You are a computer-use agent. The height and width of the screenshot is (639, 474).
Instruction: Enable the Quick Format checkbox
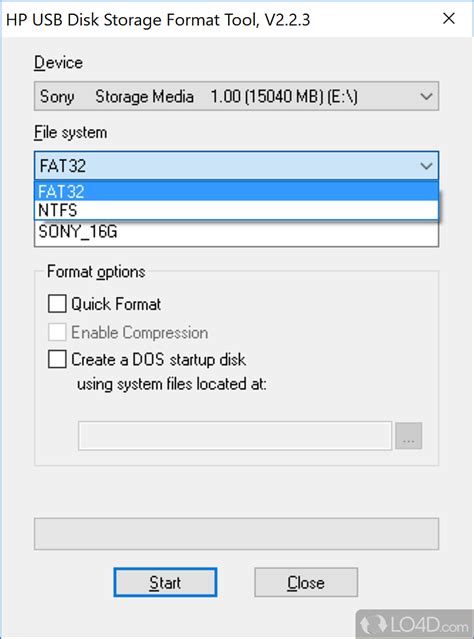[57, 304]
